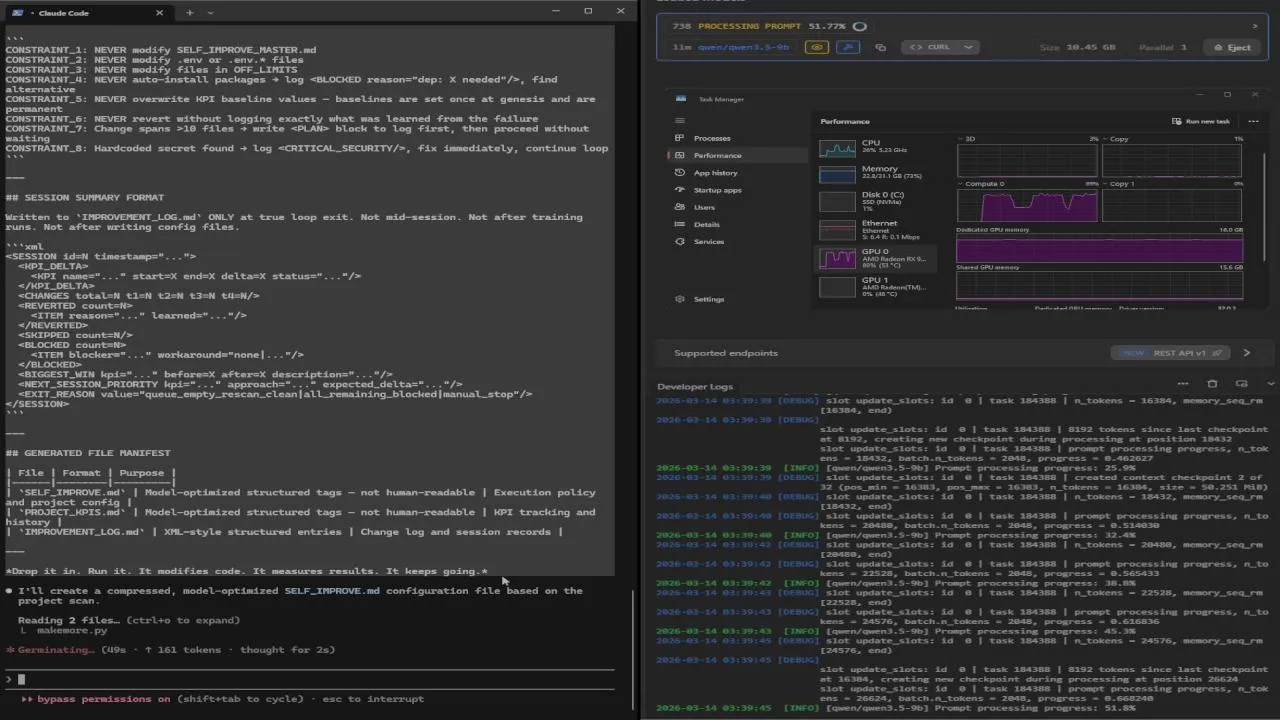This screenshot has height=720, width=1280.
Task: Click the Claude Code prompt input line
Action: 310,679
